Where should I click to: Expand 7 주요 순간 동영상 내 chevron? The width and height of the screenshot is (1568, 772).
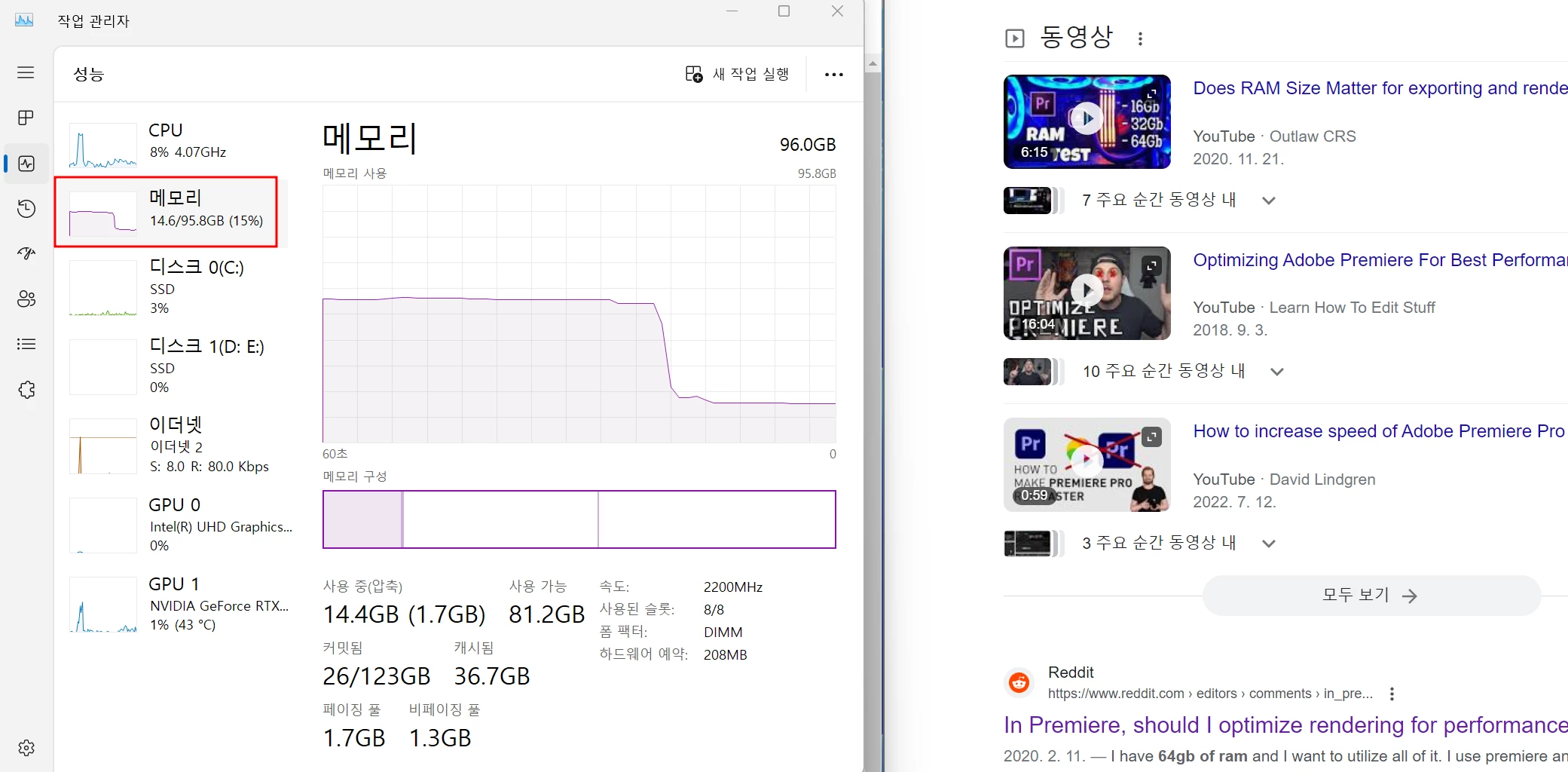coord(1269,201)
